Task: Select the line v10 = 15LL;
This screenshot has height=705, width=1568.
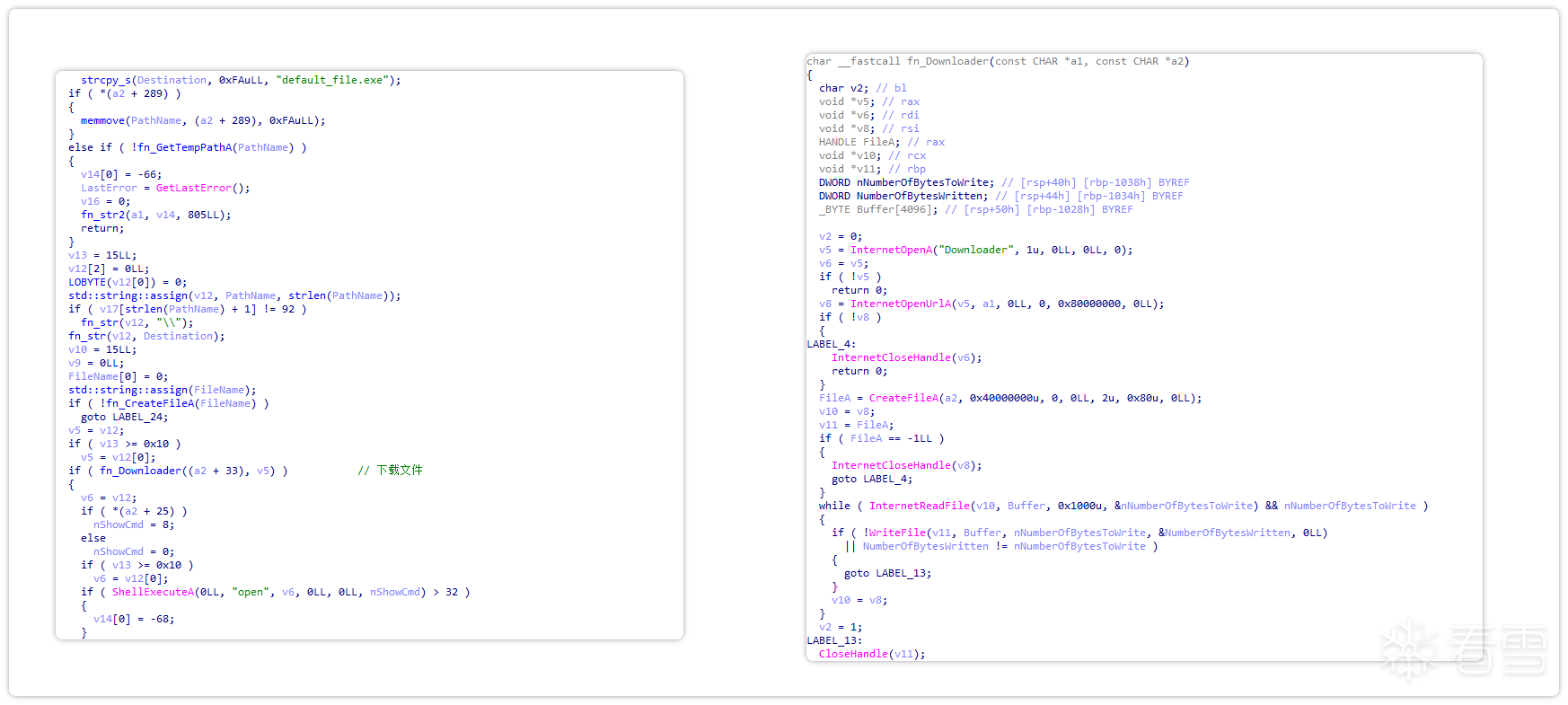Action: point(102,349)
